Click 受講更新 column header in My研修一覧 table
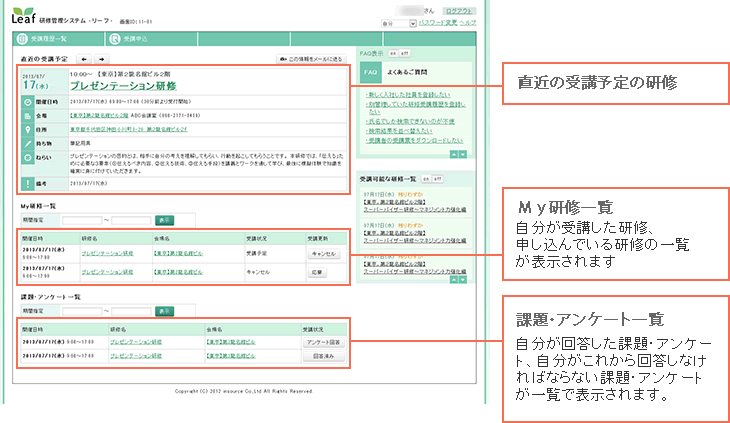 tap(318, 239)
